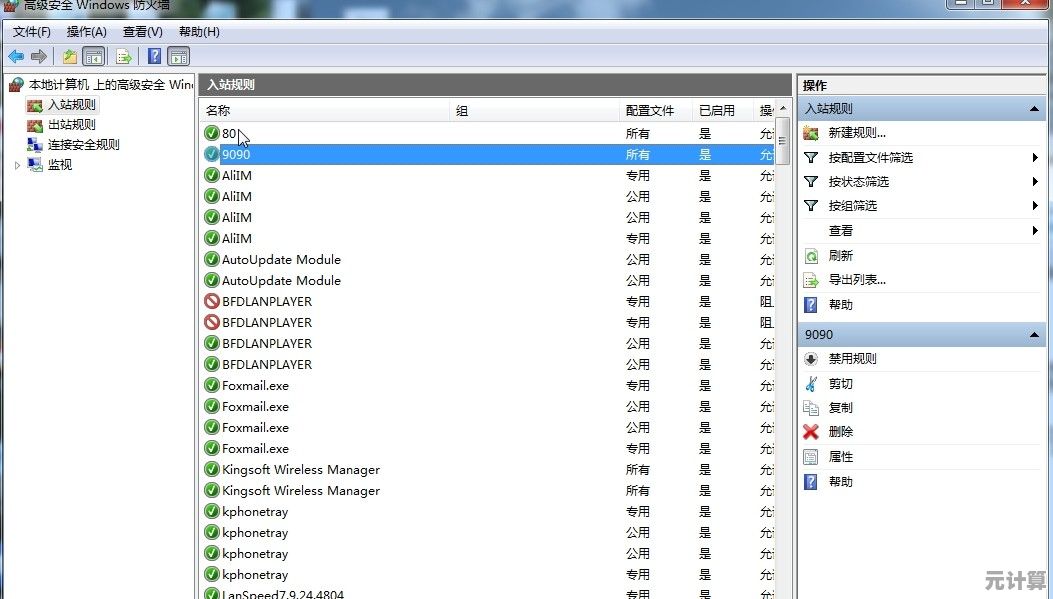1053x599 pixels.
Task: Click the green 刷新 refresh icon
Action: pyautogui.click(x=811, y=256)
